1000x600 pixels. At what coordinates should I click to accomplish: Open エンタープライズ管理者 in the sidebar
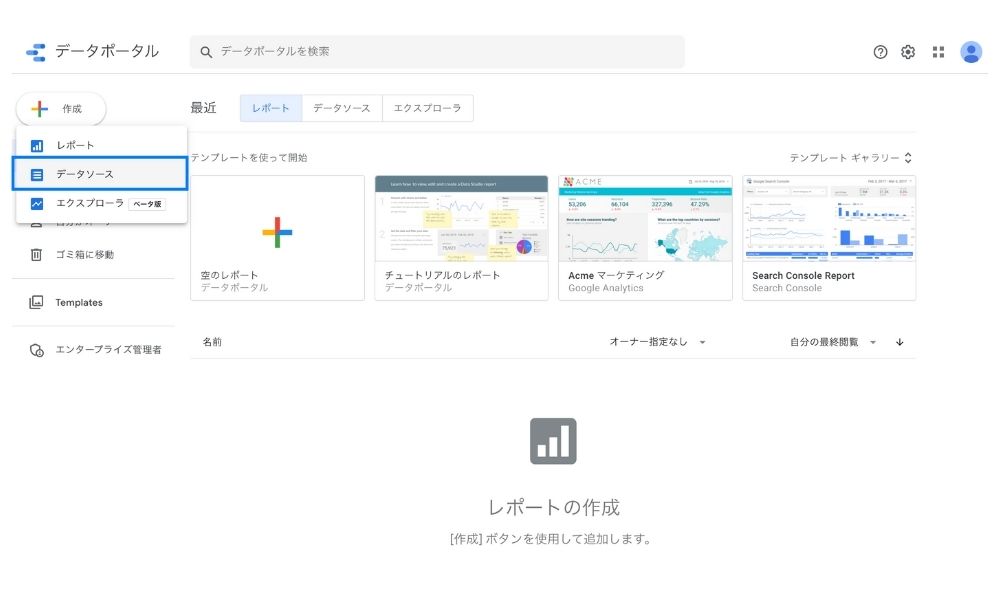[x=94, y=350]
